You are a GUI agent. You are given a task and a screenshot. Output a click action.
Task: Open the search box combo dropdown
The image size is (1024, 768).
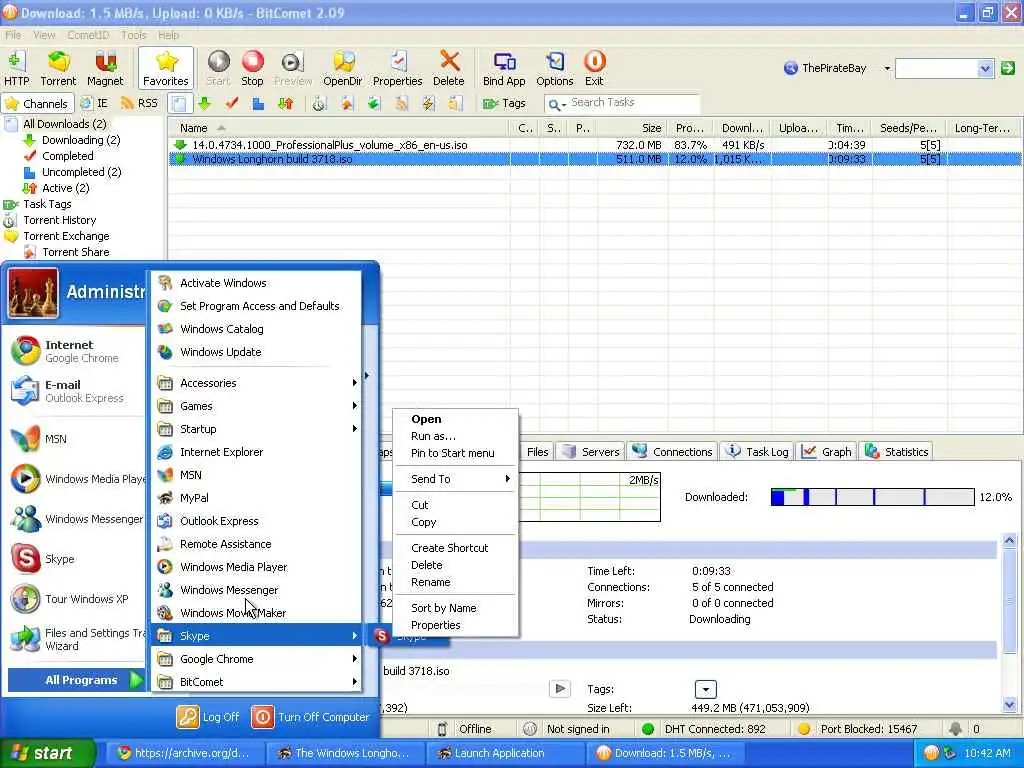coord(985,68)
